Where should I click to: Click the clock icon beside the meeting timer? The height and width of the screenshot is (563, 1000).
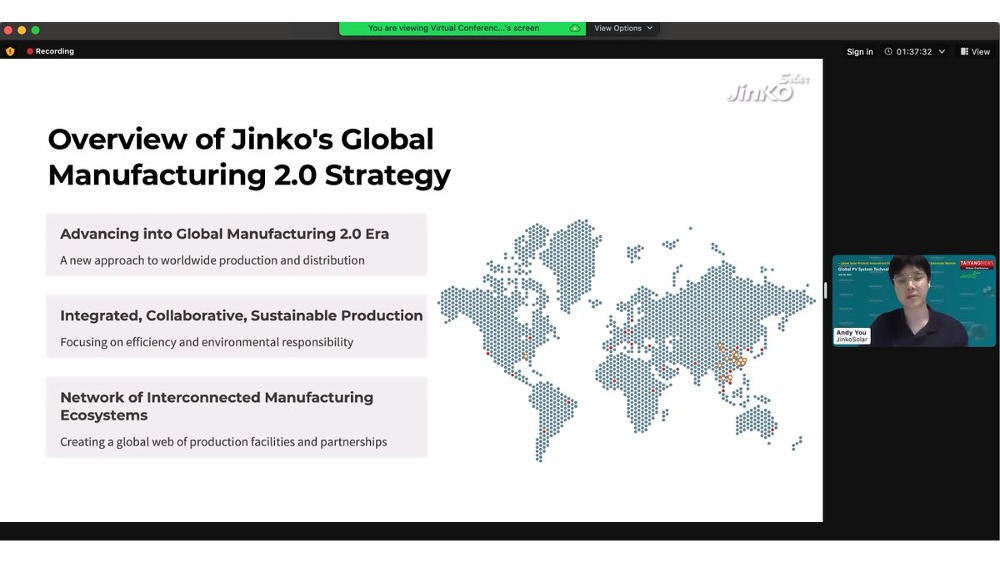[x=888, y=52]
